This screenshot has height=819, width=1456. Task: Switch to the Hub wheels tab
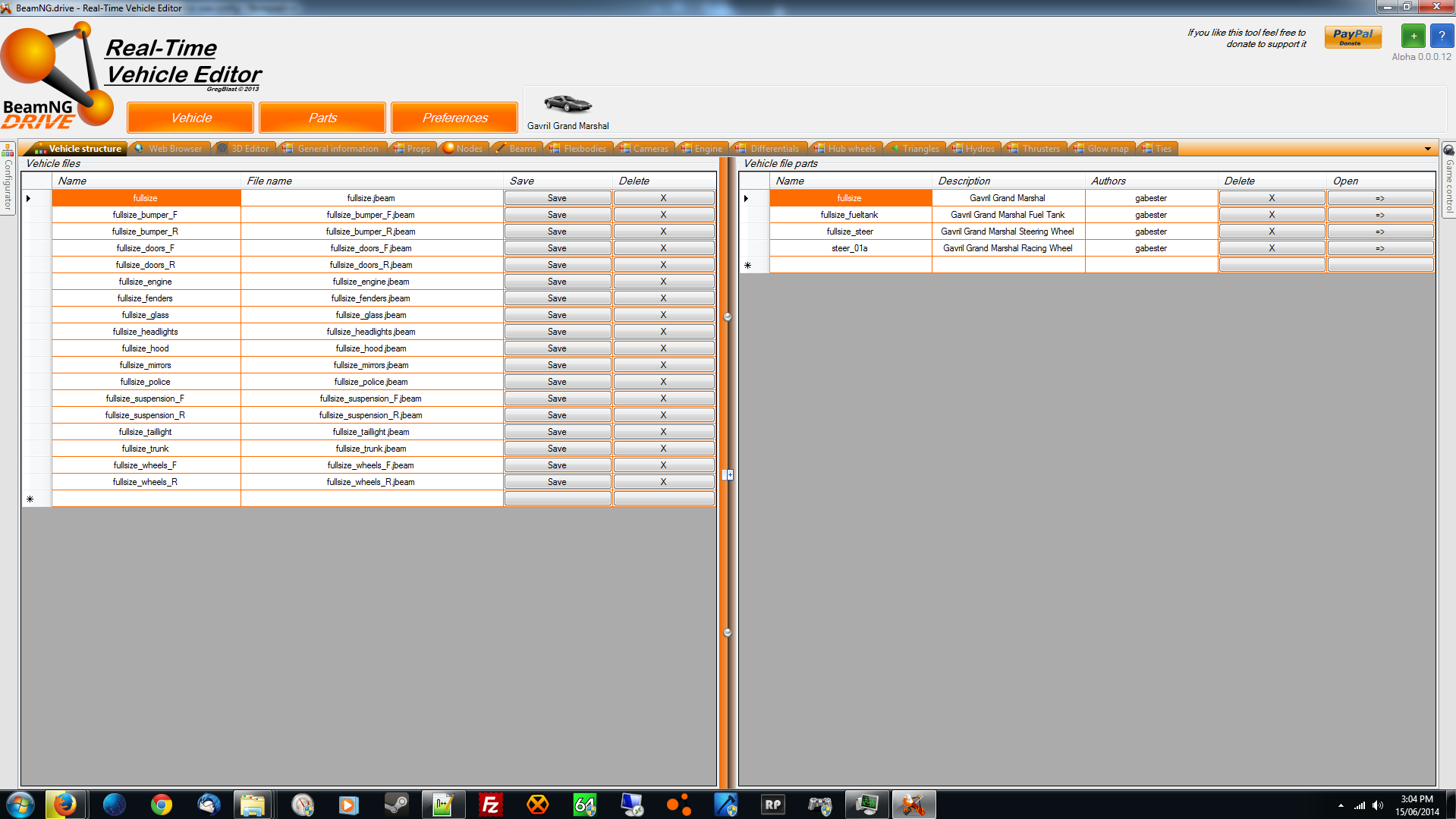pyautogui.click(x=845, y=149)
